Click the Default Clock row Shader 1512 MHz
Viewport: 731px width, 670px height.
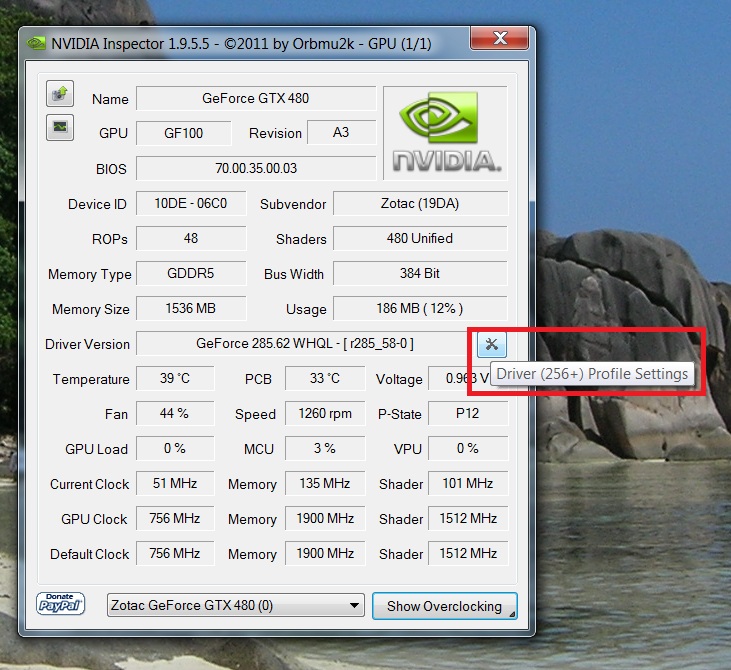(x=468, y=553)
